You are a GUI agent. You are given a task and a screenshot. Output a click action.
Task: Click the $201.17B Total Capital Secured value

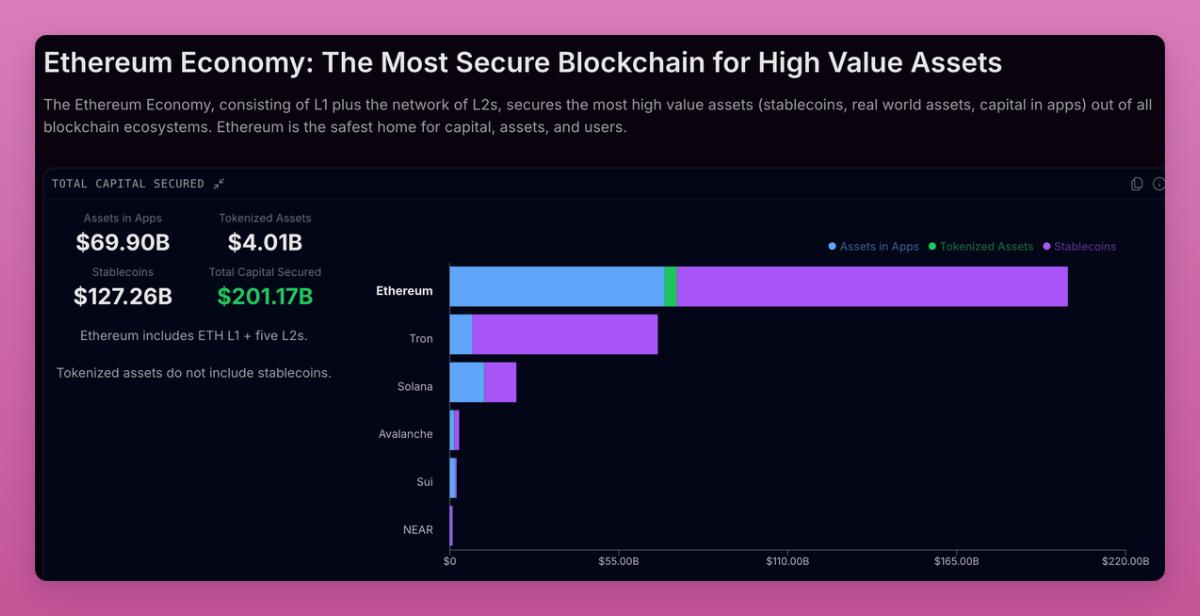tap(265, 296)
